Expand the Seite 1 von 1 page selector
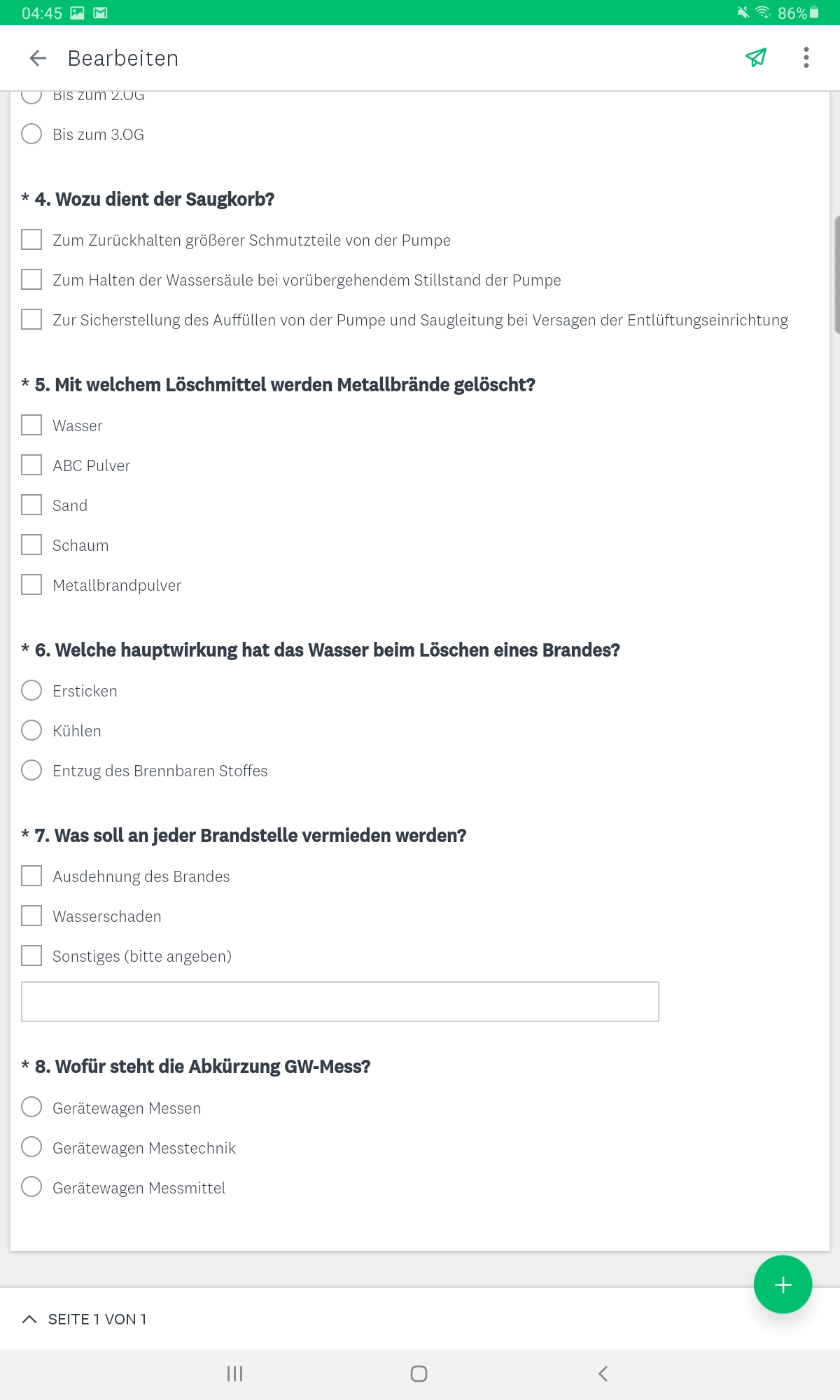This screenshot has height=1400, width=840. click(x=84, y=1319)
